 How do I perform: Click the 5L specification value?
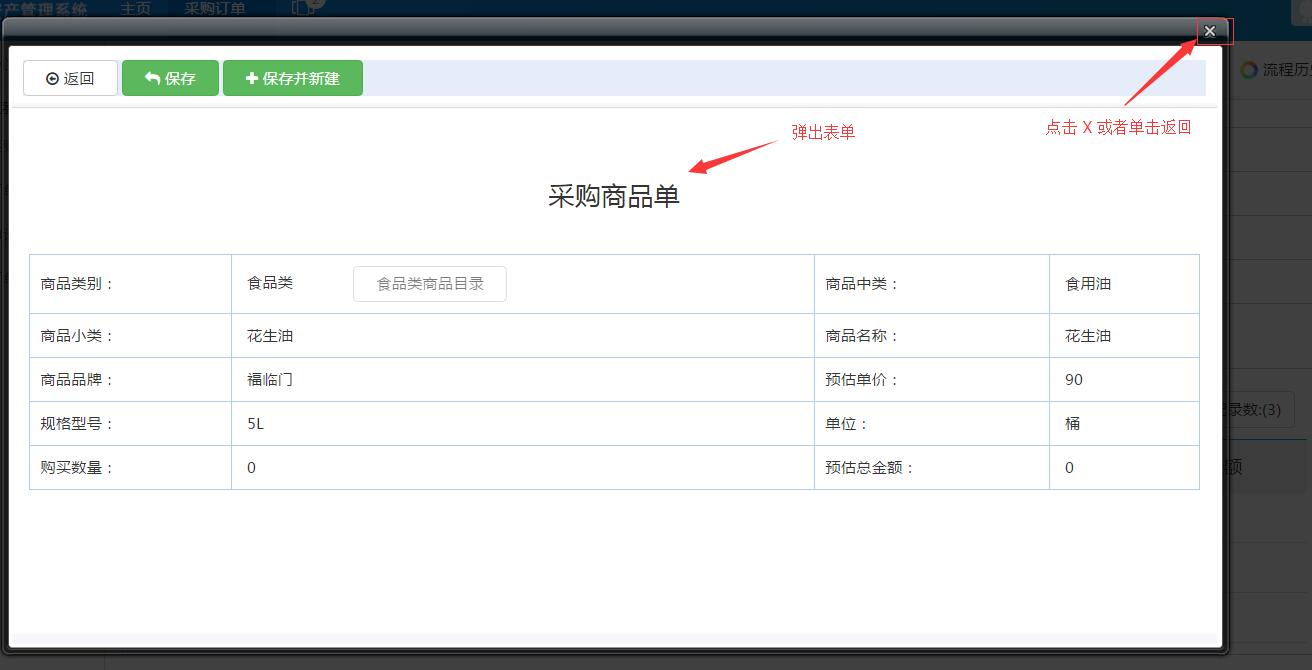[256, 424]
